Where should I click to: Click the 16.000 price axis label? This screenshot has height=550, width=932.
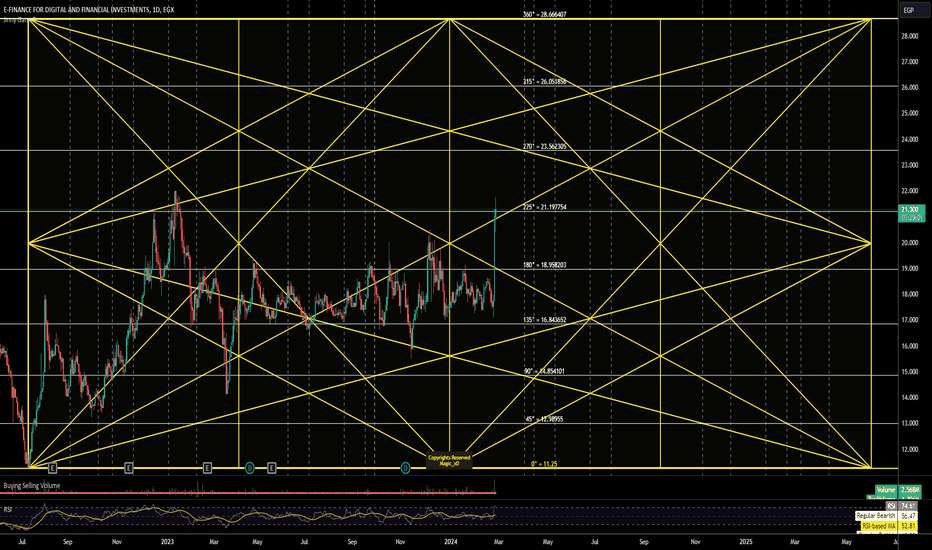[x=909, y=346]
